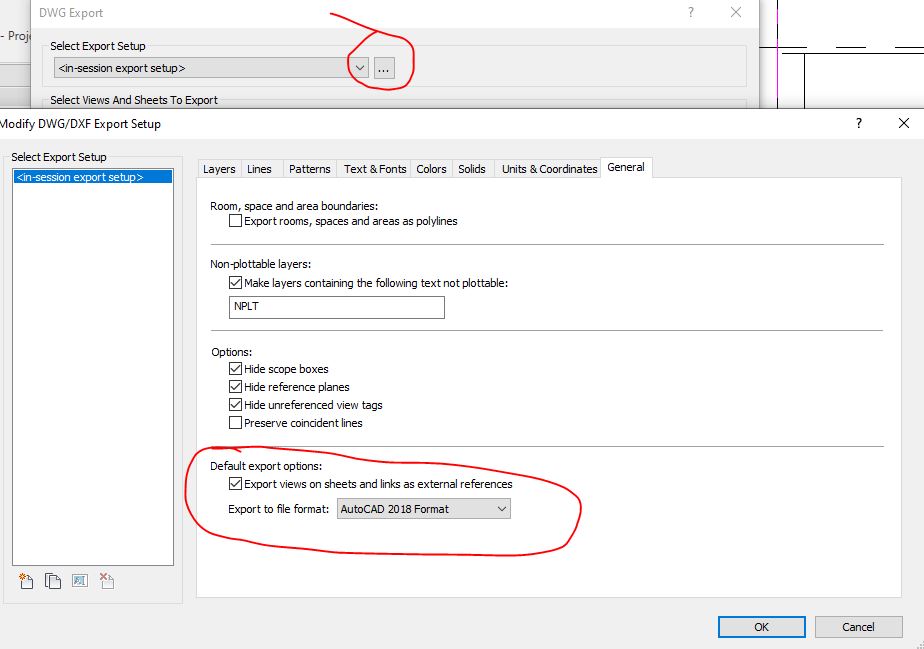Toggle Make layers not plottable checkbox
The height and width of the screenshot is (649, 924).
tap(235, 283)
